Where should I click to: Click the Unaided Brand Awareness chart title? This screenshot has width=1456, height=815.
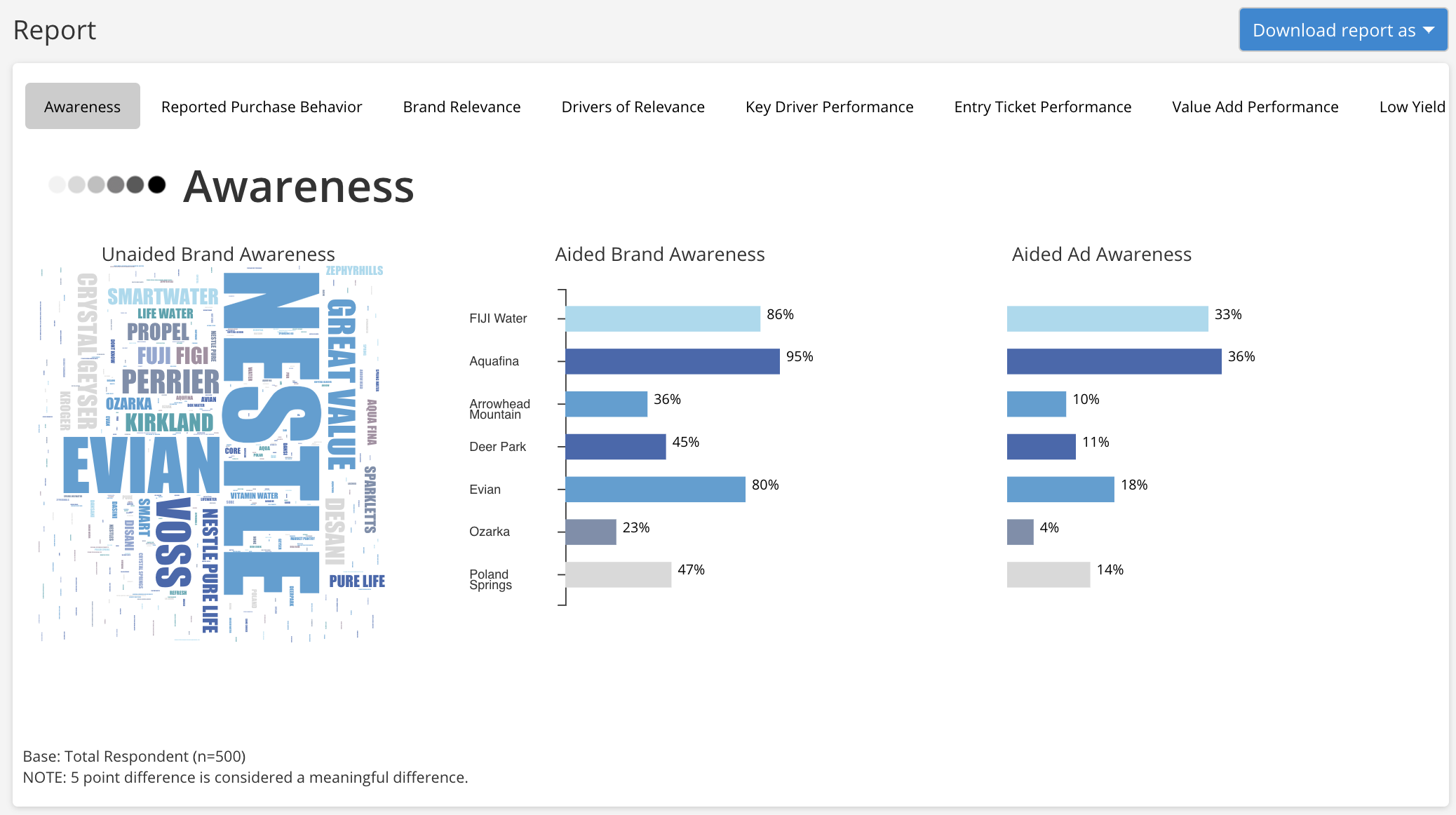[218, 254]
